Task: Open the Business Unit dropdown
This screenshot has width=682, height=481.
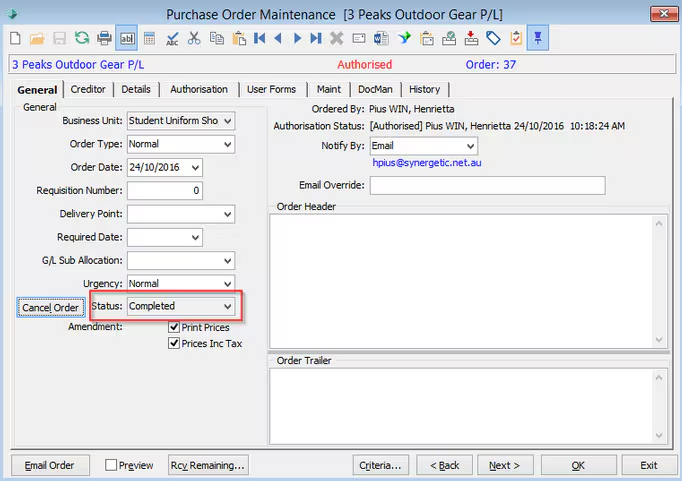Action: [181, 121]
